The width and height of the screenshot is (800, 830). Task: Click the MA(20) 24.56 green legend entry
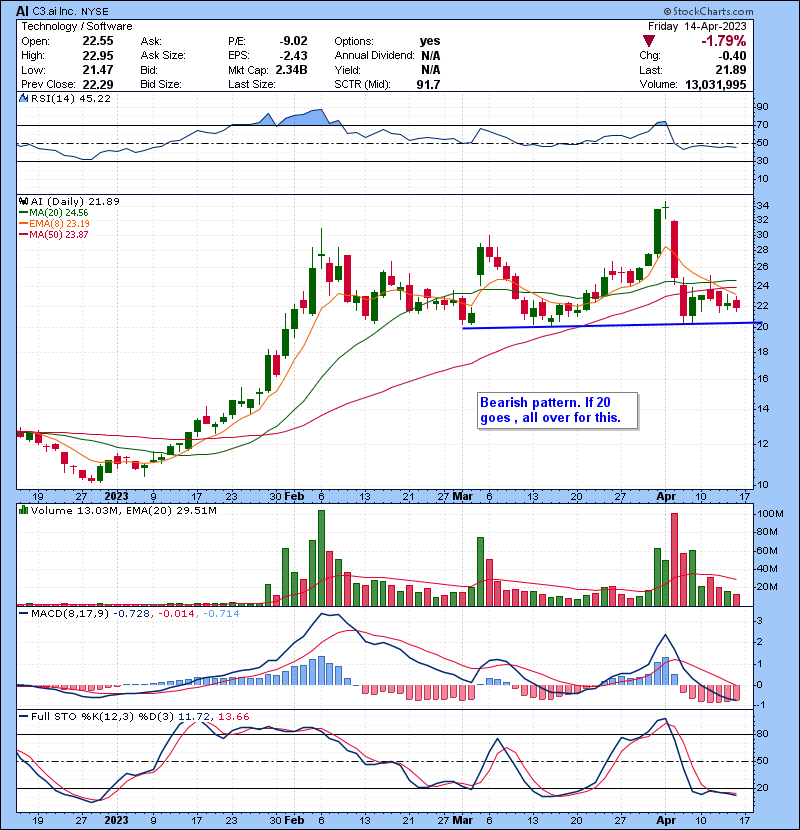click(x=53, y=213)
